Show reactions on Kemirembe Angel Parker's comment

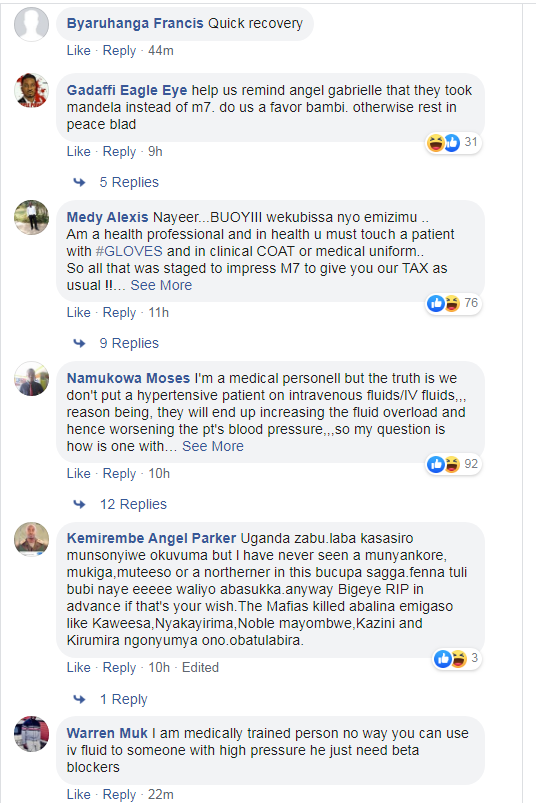[x=457, y=659]
